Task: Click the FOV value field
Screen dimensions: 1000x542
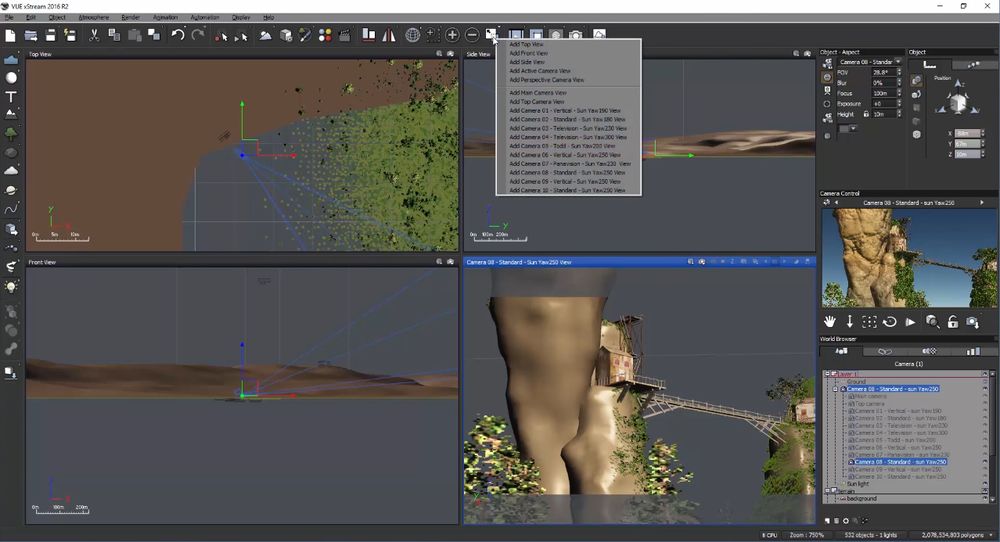Action: [881, 73]
